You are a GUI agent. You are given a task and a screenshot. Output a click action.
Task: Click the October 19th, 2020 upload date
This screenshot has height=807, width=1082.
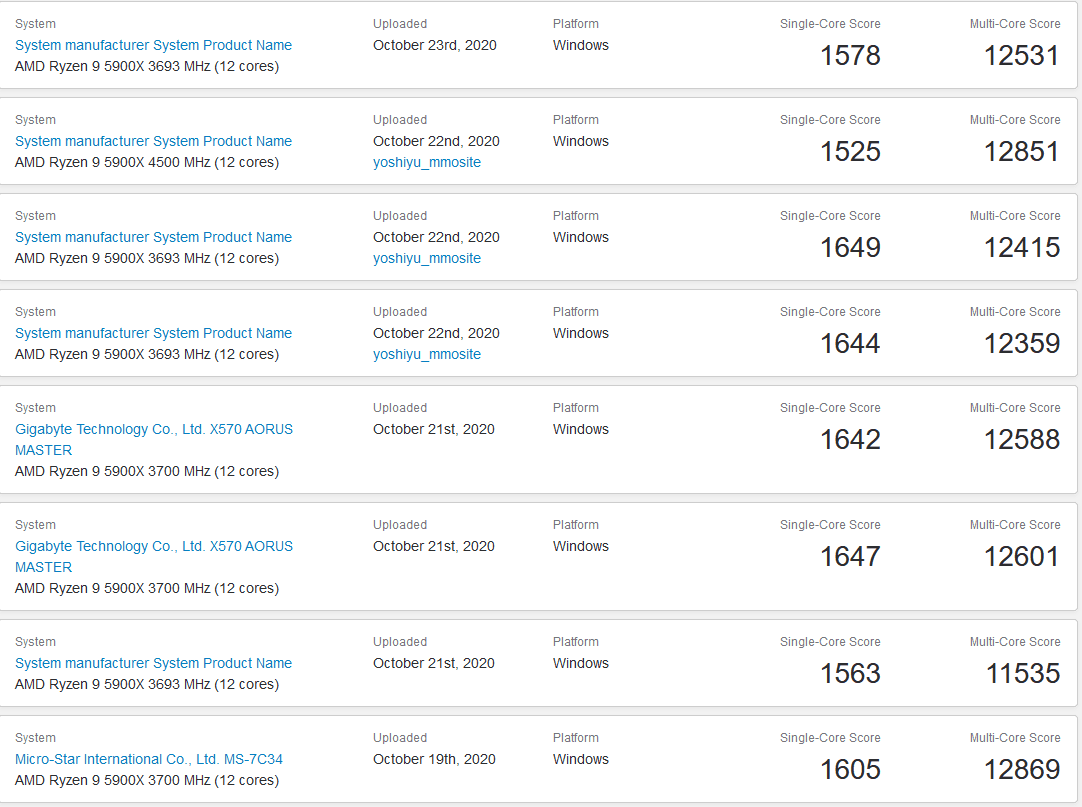click(x=434, y=759)
